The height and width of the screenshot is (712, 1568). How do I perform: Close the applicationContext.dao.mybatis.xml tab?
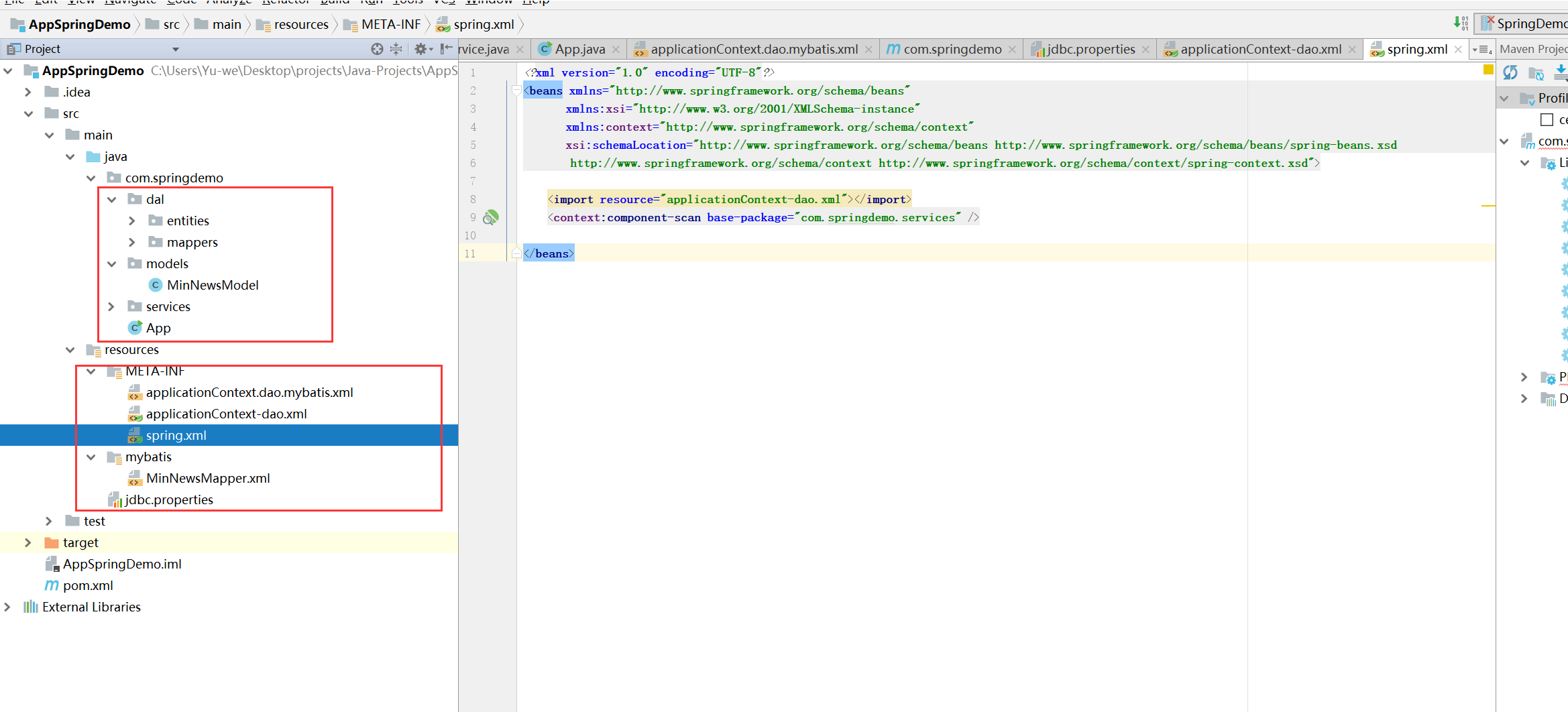(869, 50)
